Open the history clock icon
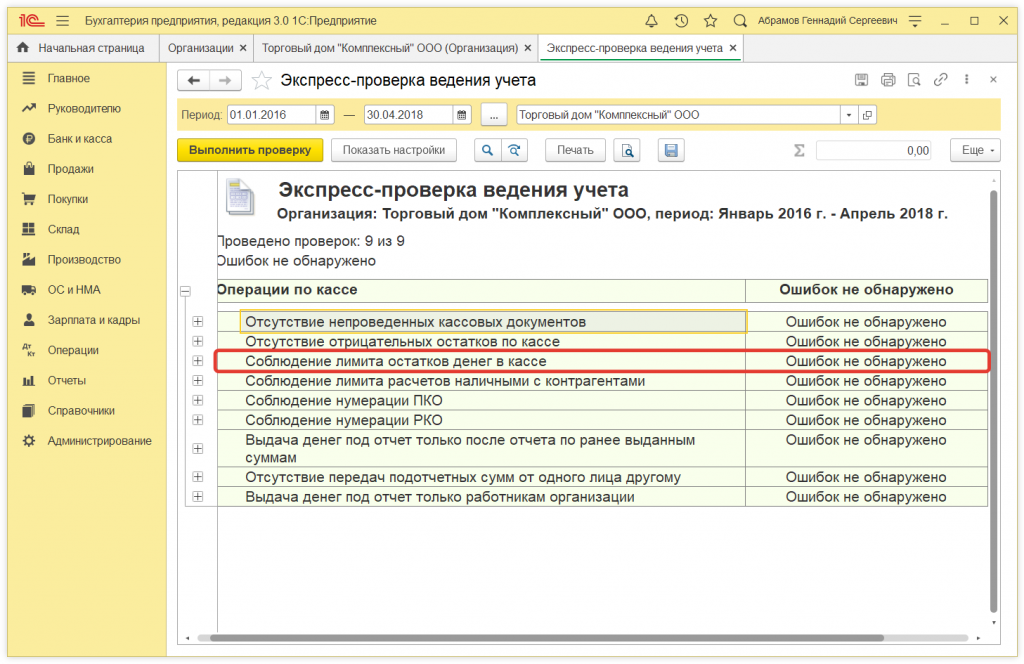The height and width of the screenshot is (664, 1024). pos(681,20)
